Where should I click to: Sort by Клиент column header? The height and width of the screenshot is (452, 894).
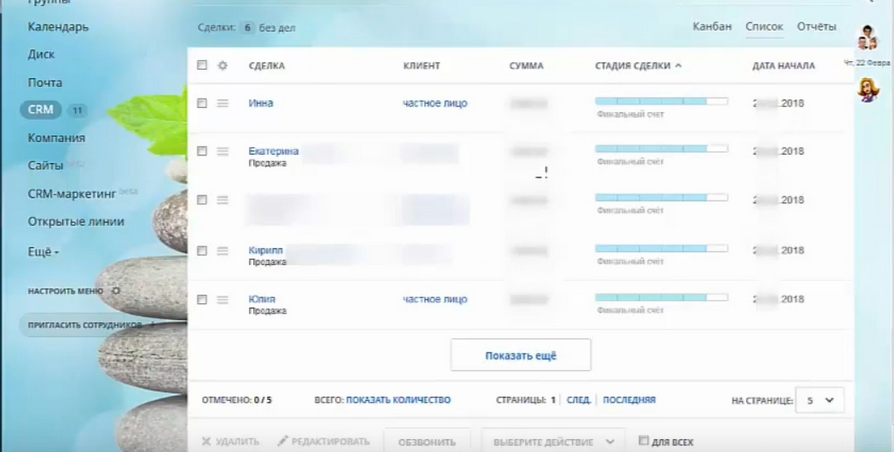(421, 66)
